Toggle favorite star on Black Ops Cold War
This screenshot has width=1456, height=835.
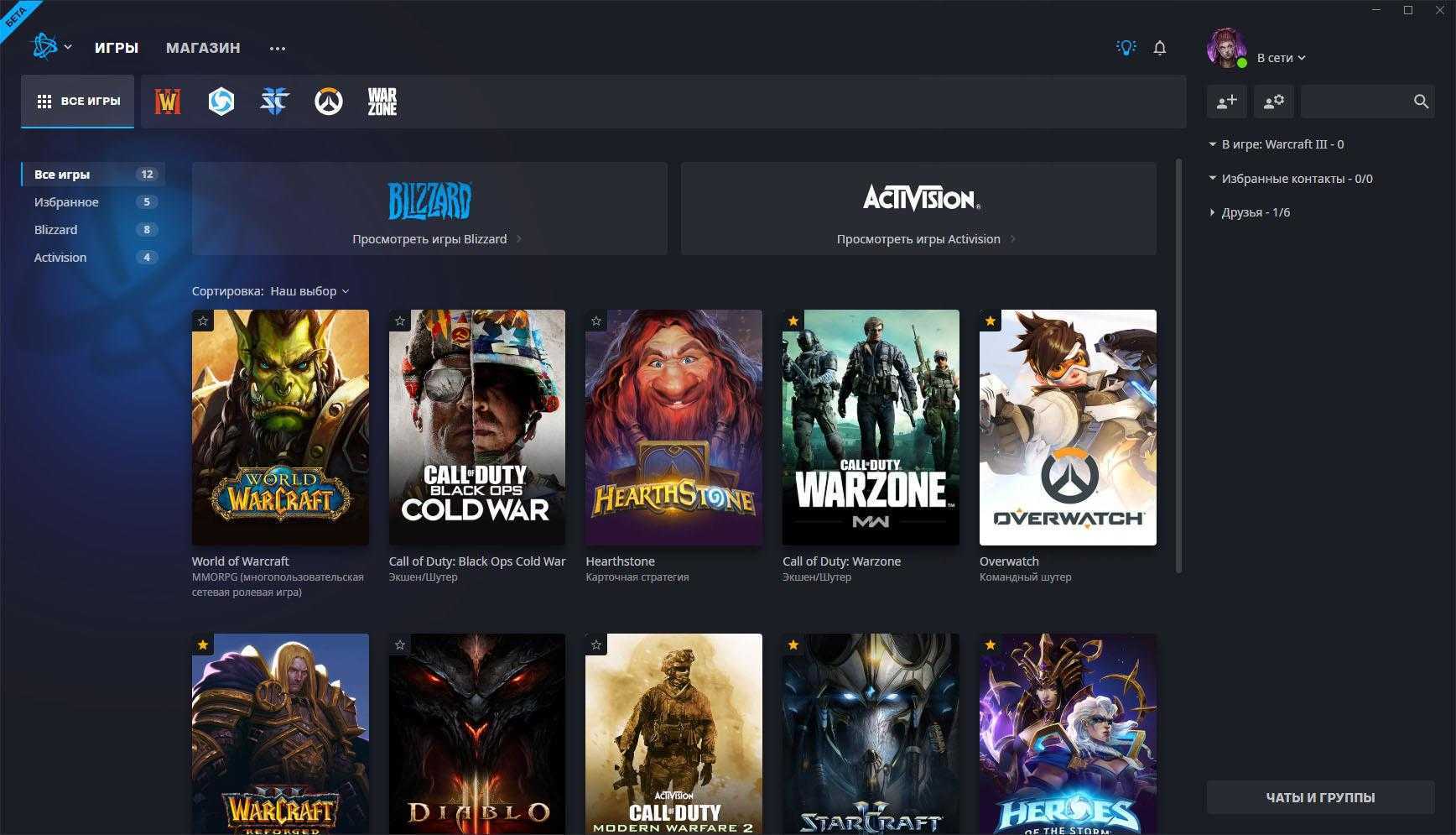point(400,321)
